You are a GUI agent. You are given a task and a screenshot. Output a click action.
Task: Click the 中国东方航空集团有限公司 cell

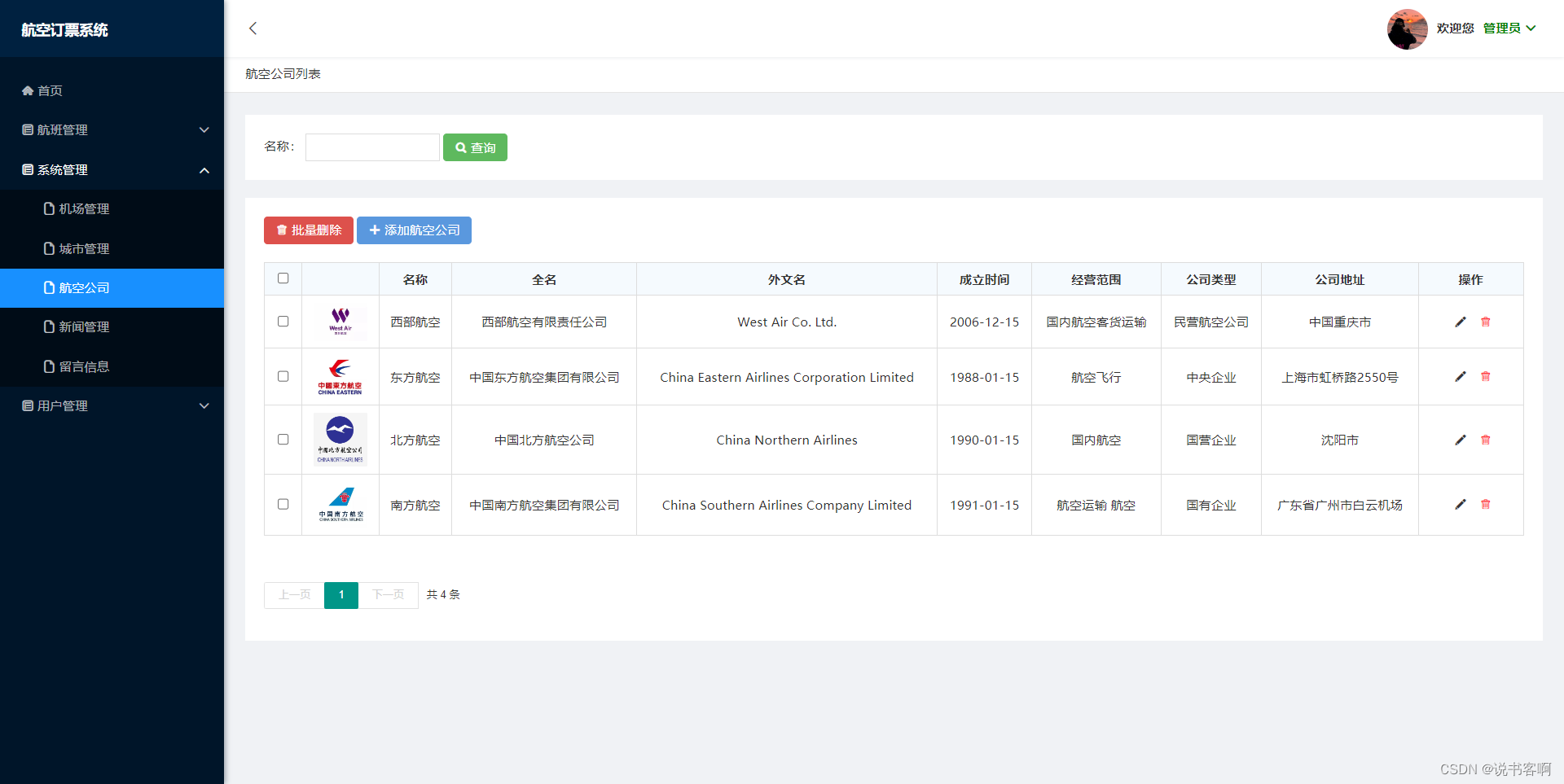point(544,377)
